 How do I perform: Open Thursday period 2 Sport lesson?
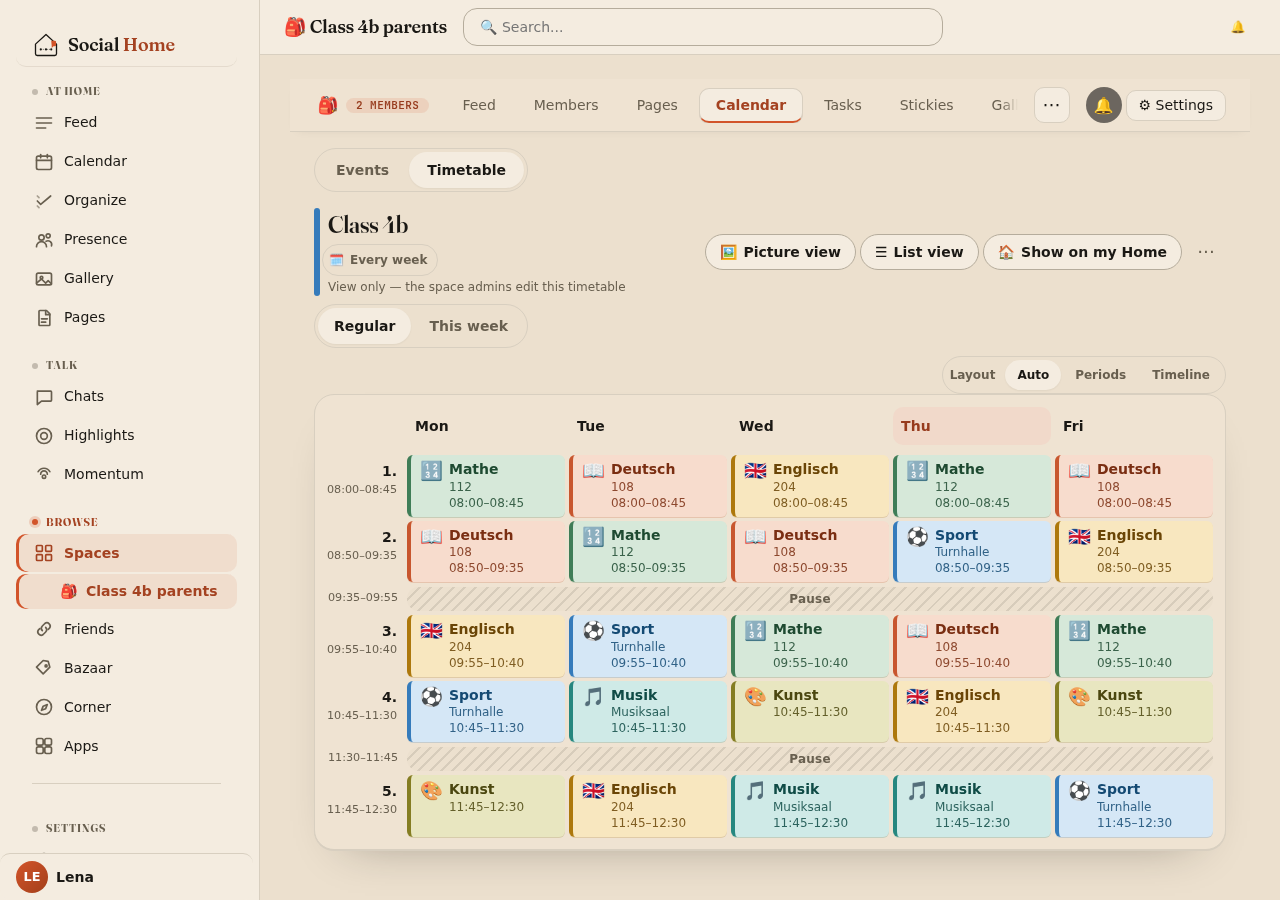click(x=972, y=552)
